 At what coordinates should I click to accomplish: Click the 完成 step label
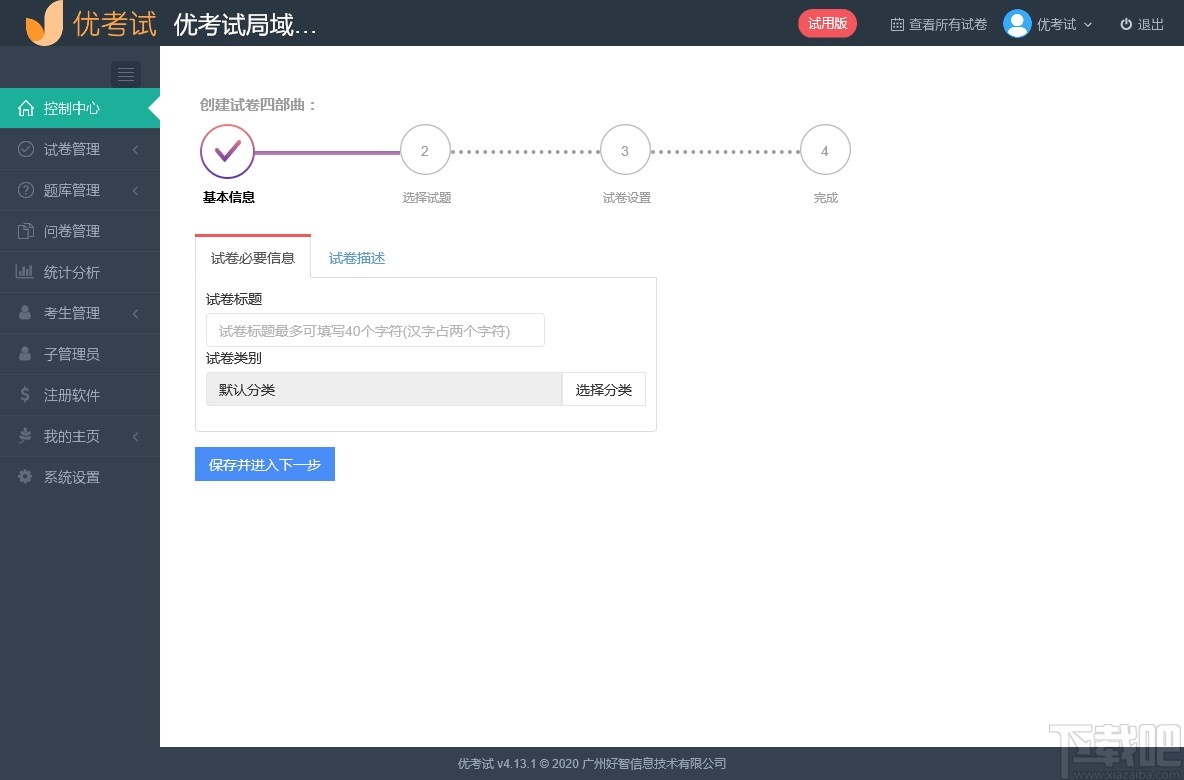825,197
